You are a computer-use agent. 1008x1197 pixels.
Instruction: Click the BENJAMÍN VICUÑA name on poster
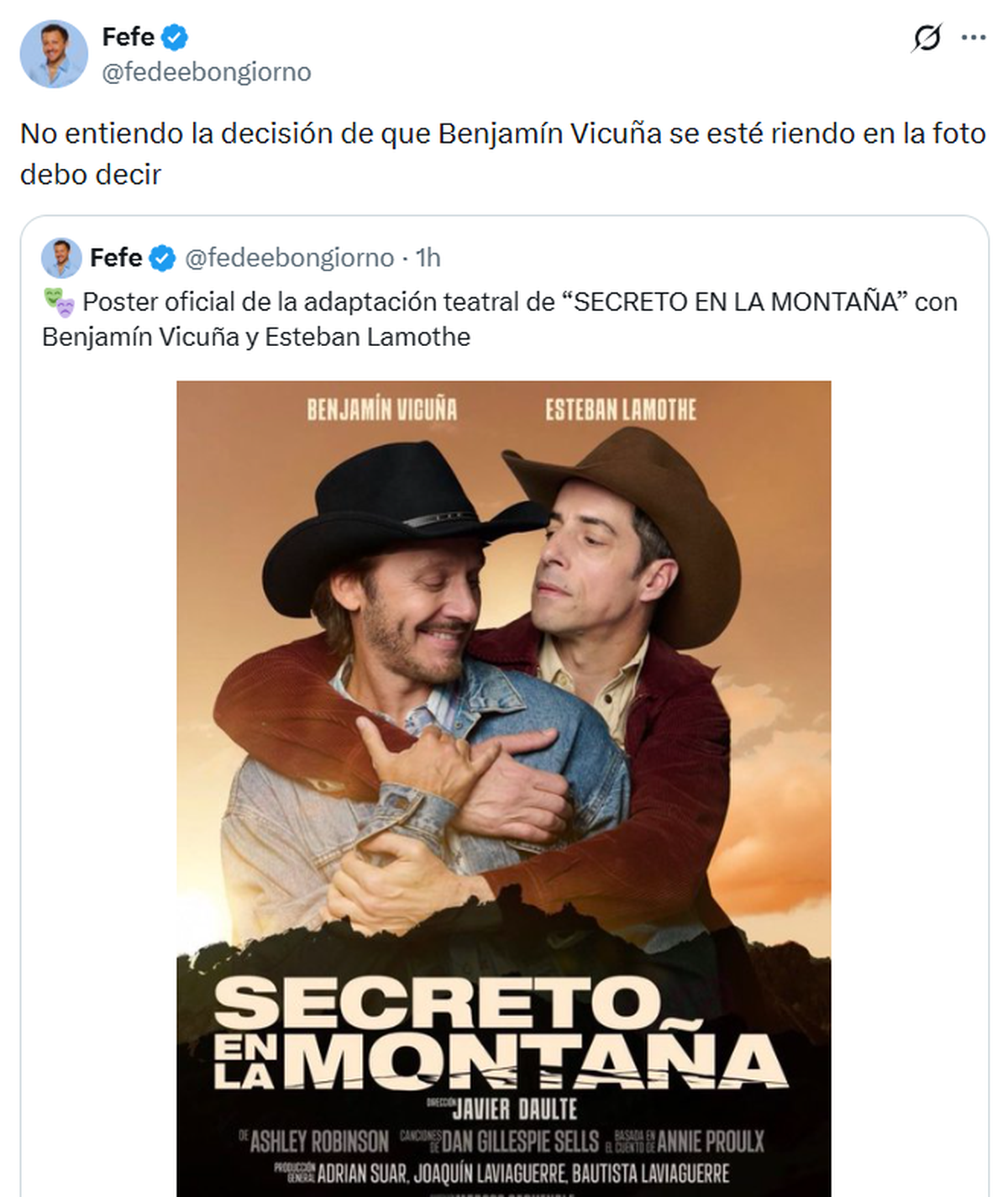click(382, 409)
